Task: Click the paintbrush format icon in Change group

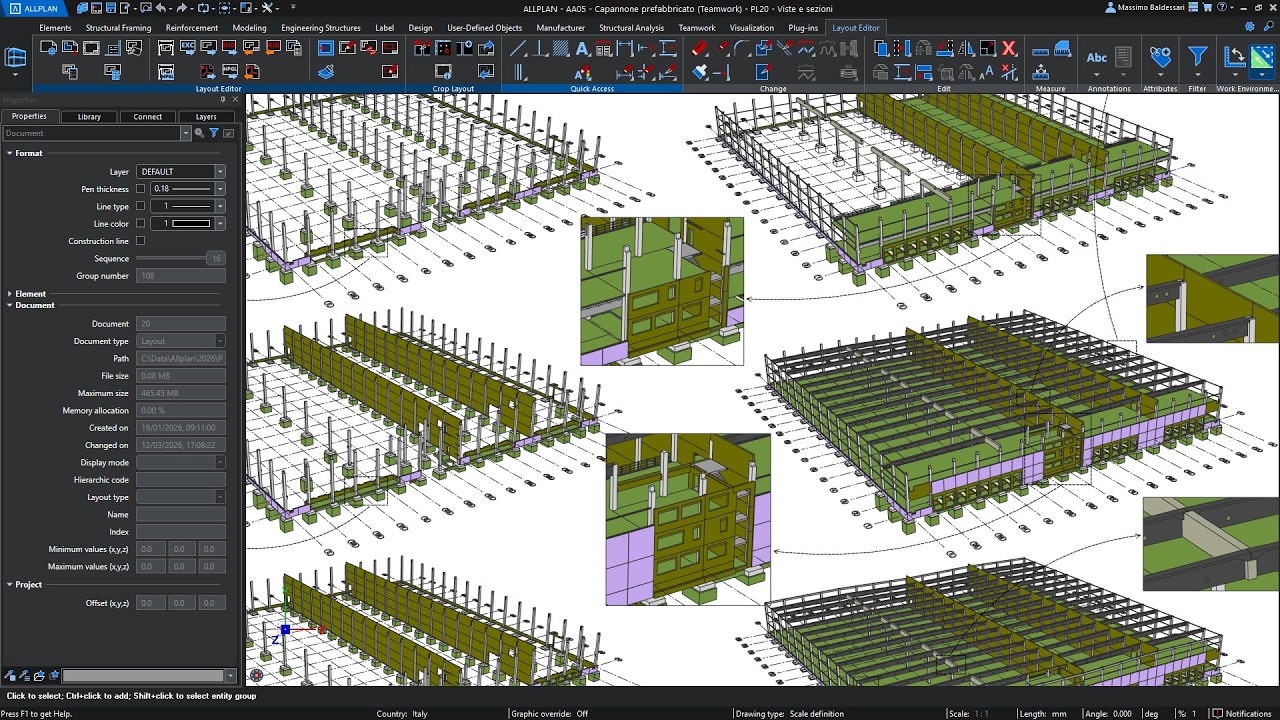Action: pos(700,72)
